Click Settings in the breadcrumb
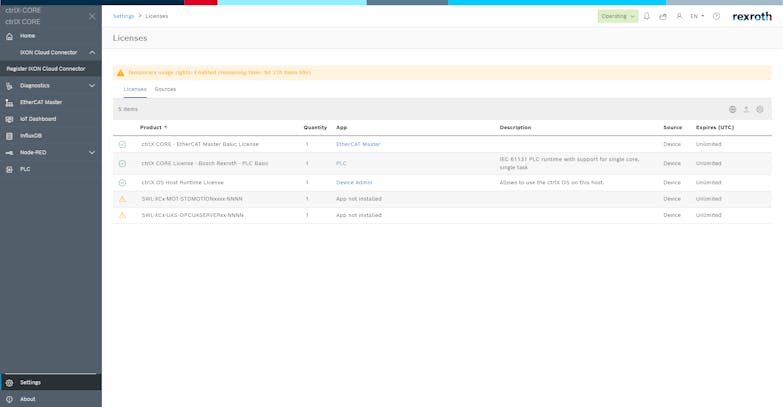This screenshot has height=407, width=783. pos(123,16)
